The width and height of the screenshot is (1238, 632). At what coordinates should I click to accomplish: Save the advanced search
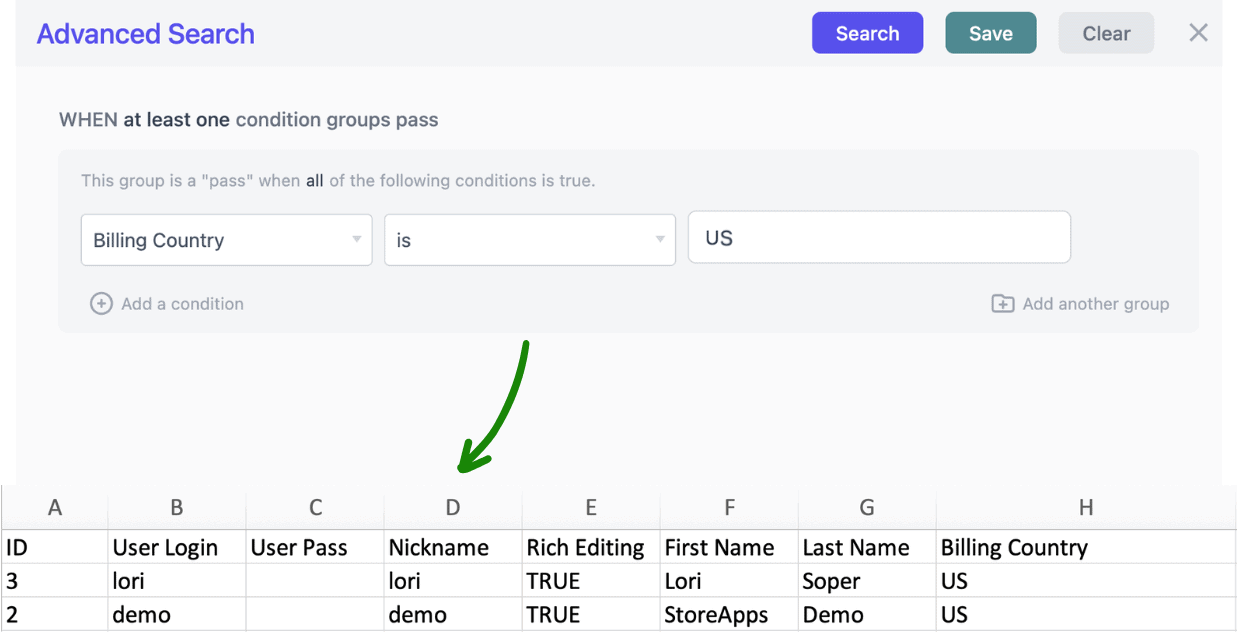coord(990,33)
